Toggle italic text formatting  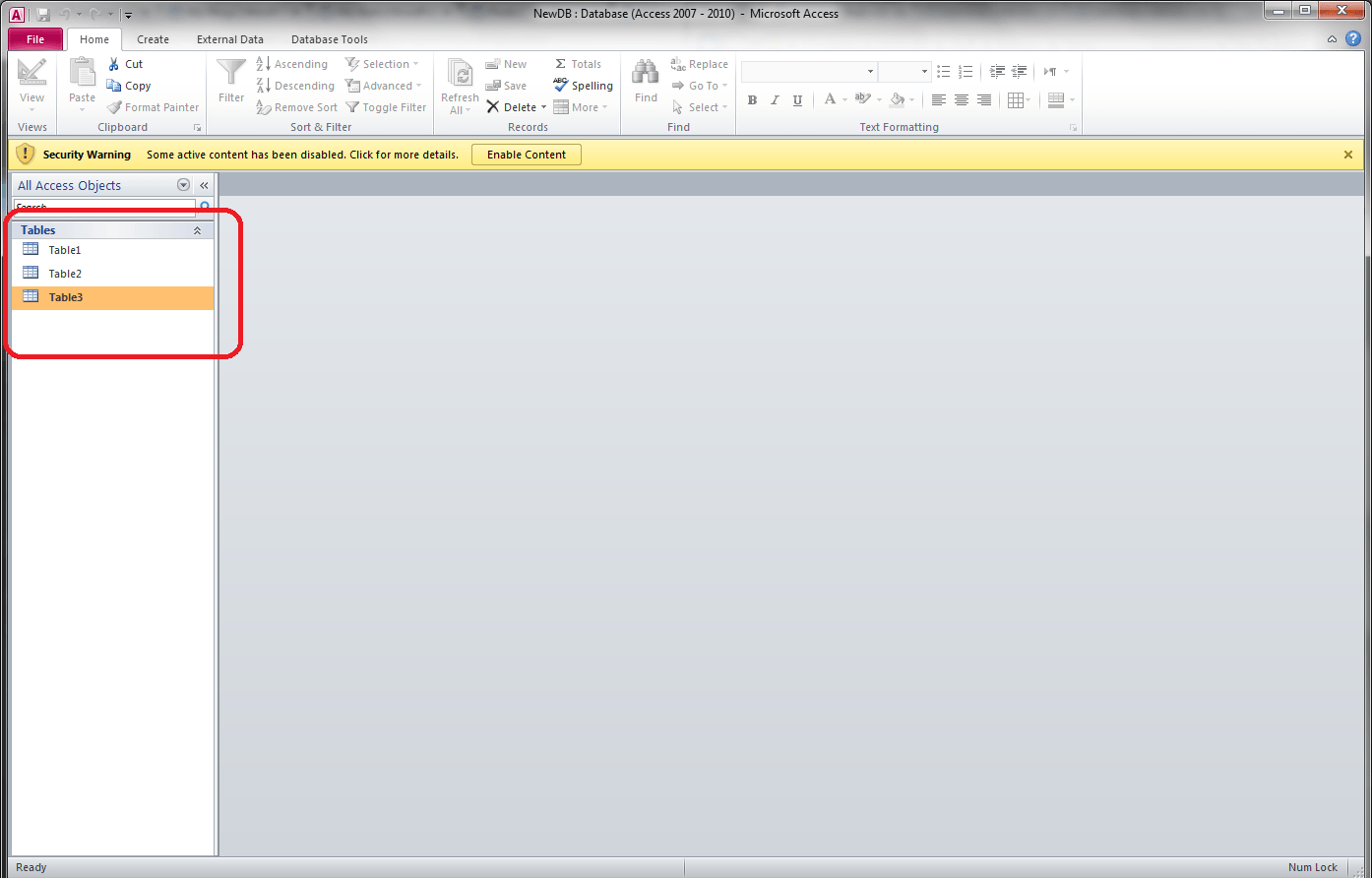775,99
